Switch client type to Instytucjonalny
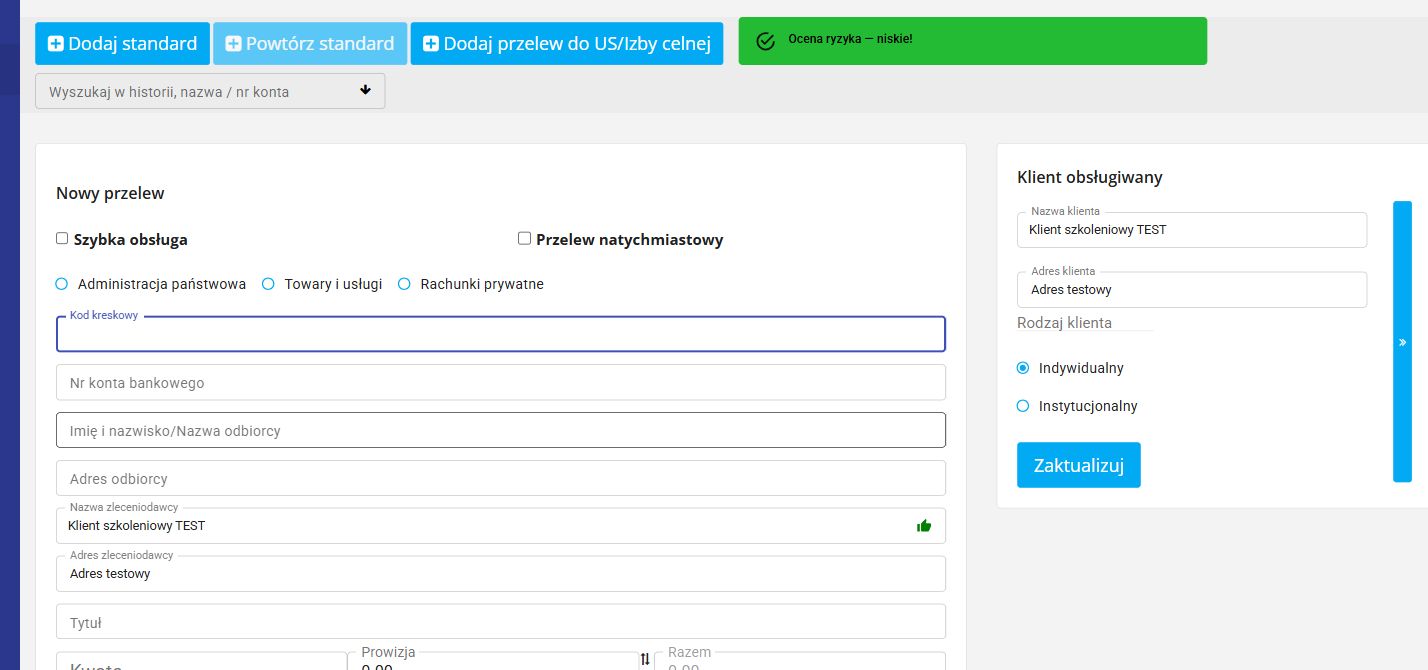1428x670 pixels. click(1023, 406)
